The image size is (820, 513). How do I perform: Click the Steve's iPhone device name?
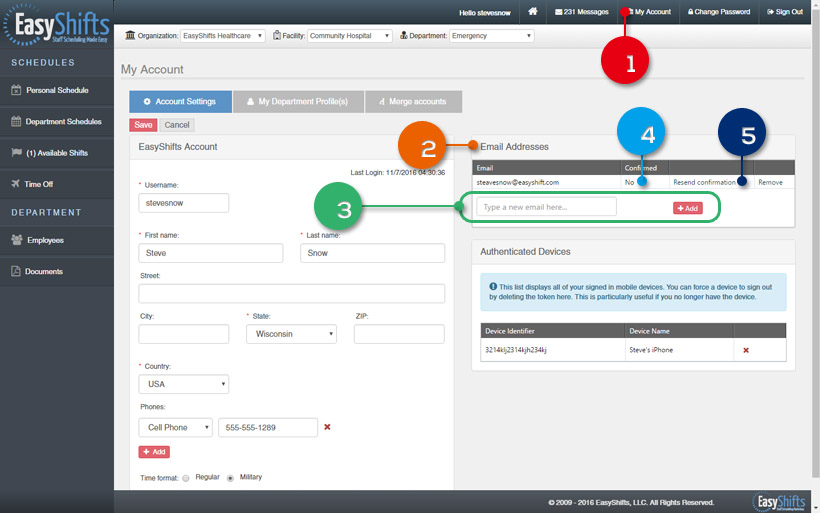(651, 350)
